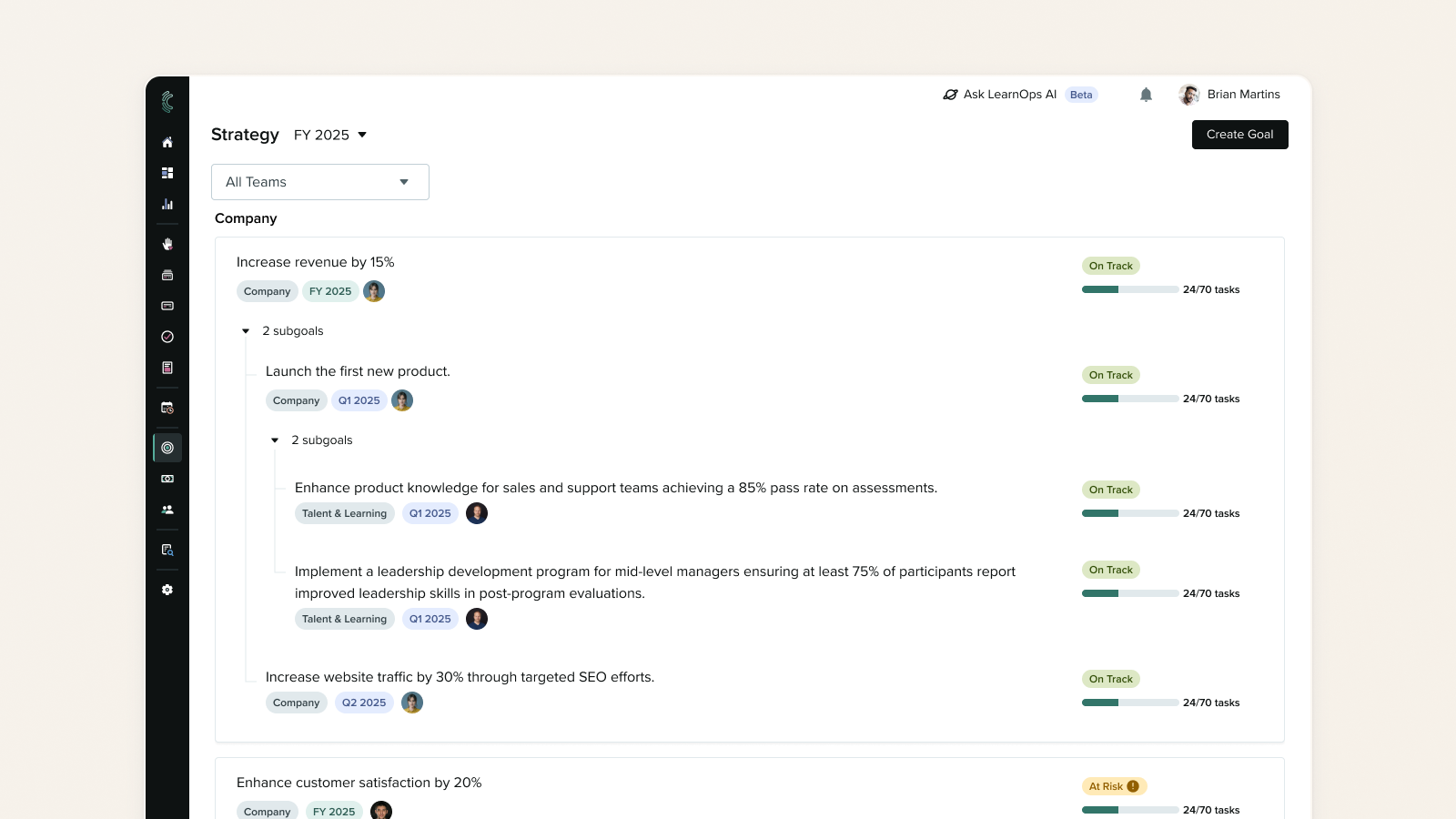Open the pink document sidebar icon
The width and height of the screenshot is (1456, 819).
(x=167, y=368)
